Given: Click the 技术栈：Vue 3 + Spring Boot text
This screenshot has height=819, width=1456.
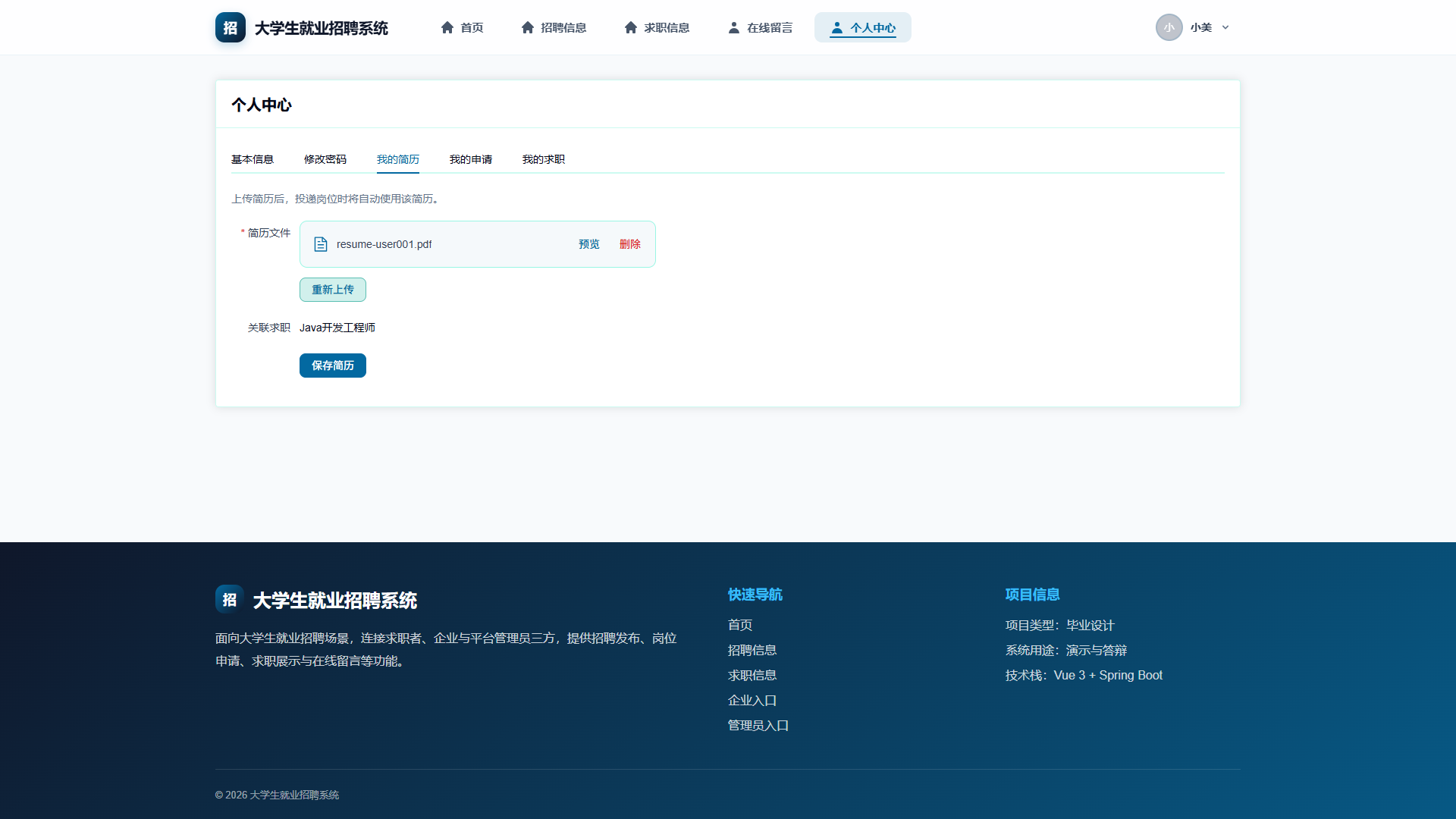Looking at the screenshot, I should click(x=1084, y=675).
